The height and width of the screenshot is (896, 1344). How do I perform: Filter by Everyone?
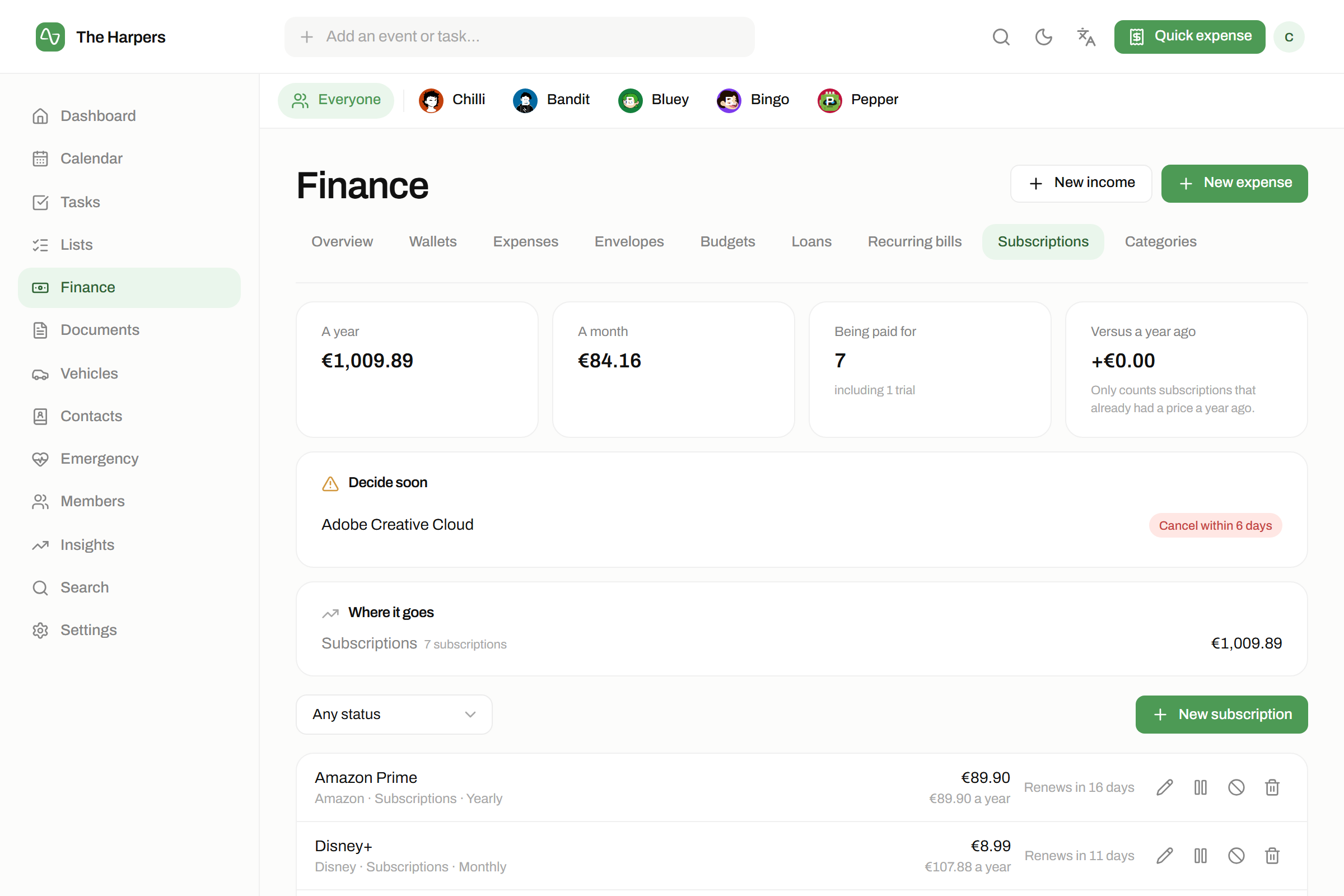336,100
